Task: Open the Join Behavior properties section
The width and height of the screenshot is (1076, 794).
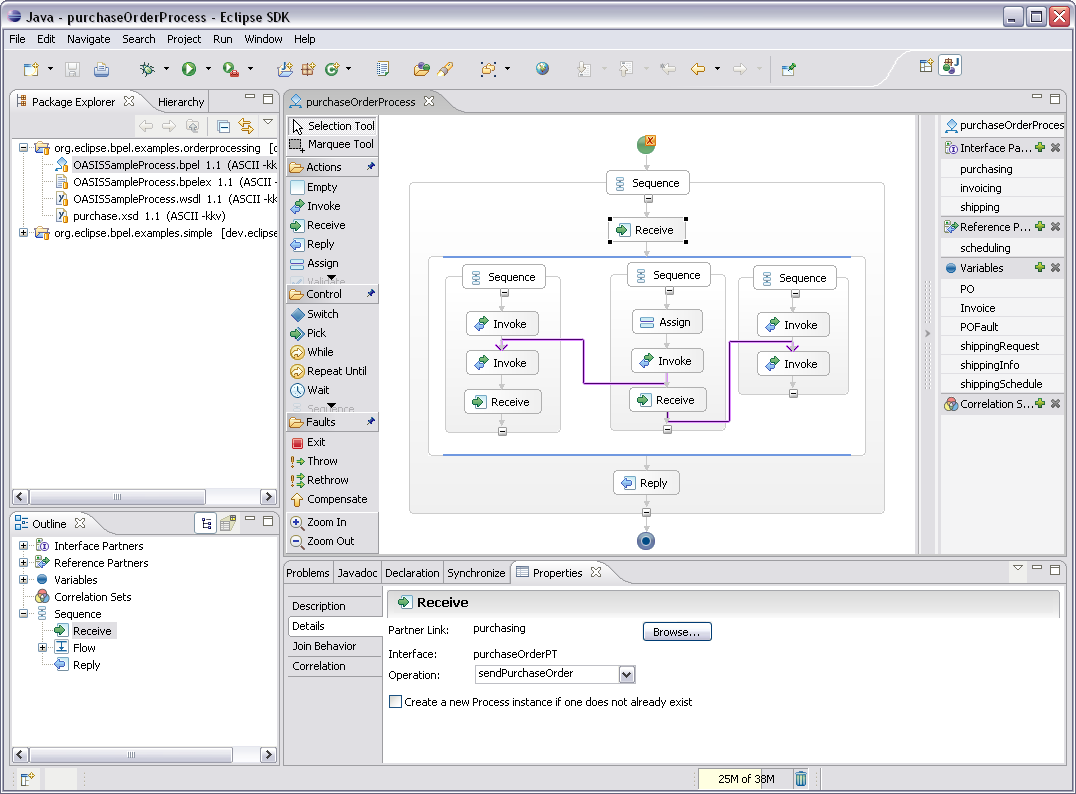Action: tap(324, 646)
